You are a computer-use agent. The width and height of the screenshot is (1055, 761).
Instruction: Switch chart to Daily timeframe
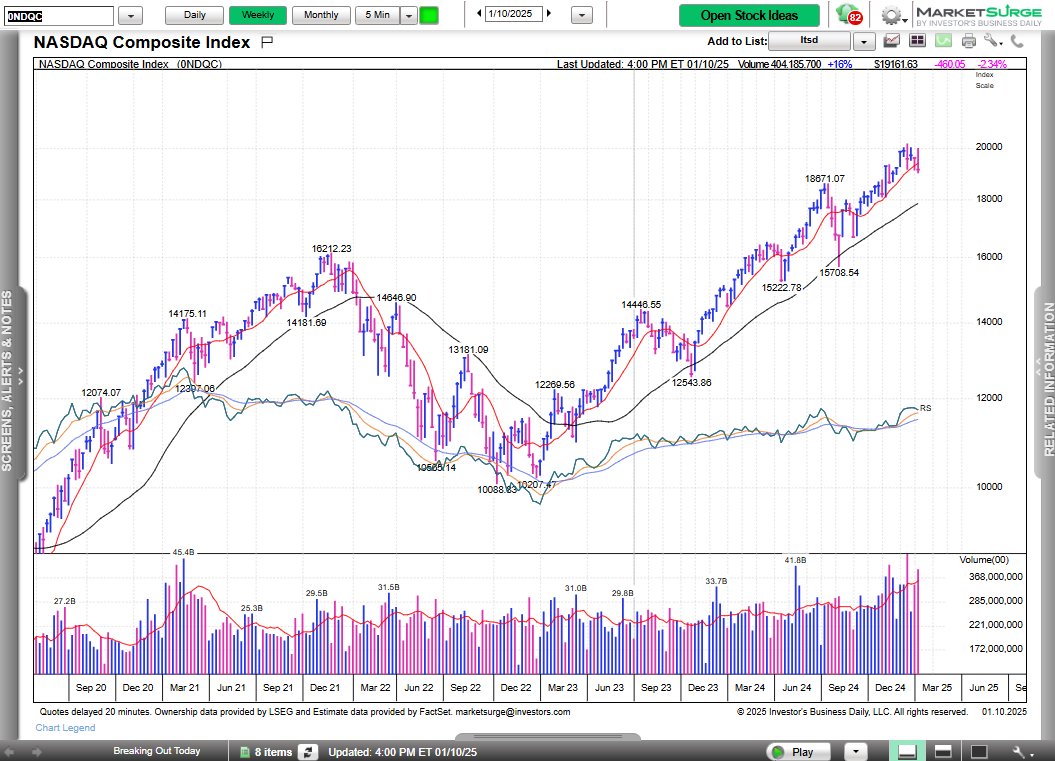click(x=194, y=15)
